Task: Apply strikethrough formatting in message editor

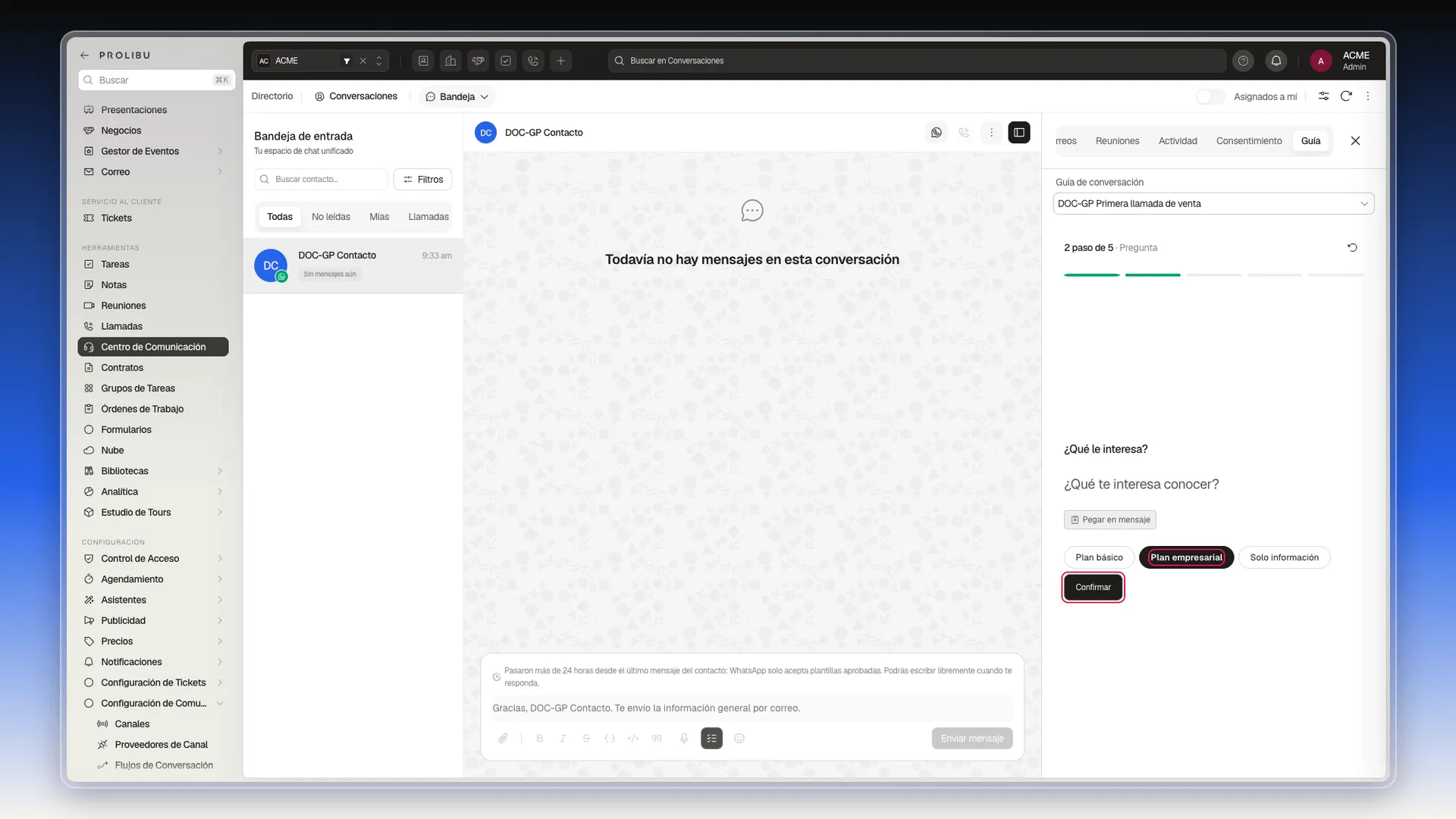Action: [586, 739]
